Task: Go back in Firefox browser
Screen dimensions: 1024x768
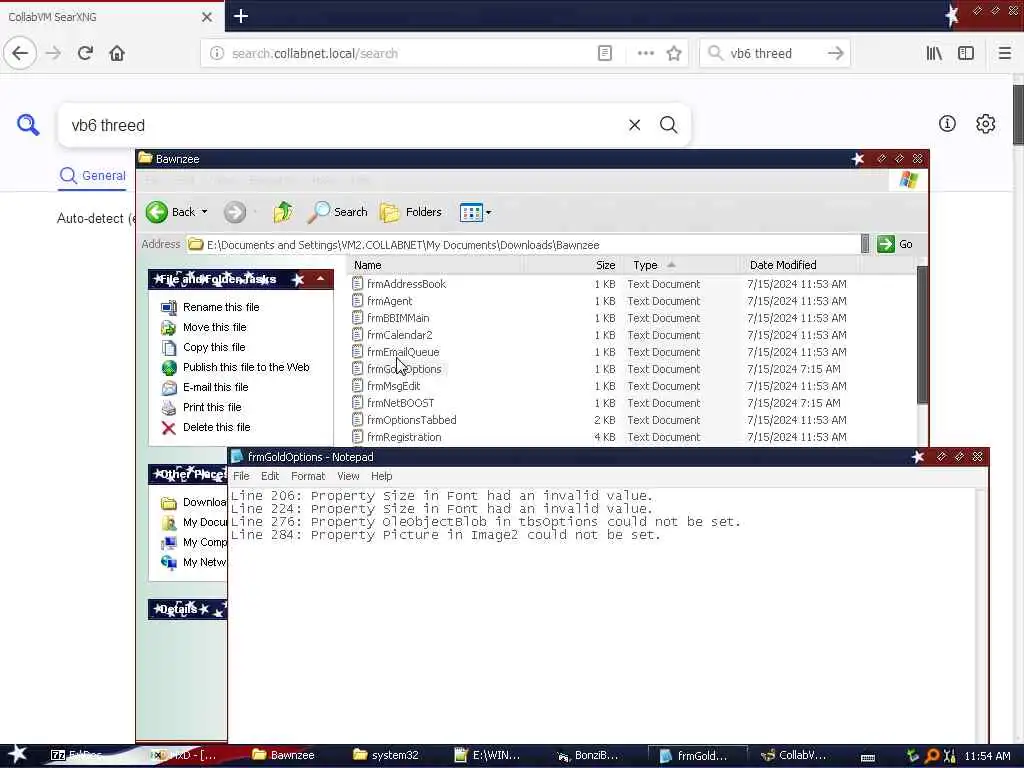Action: [x=20, y=53]
